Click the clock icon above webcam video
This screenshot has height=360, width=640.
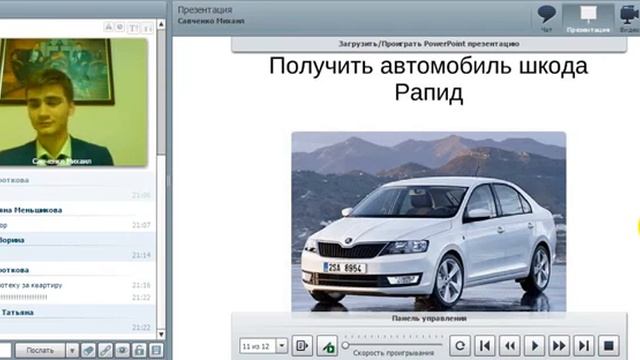coord(120,27)
